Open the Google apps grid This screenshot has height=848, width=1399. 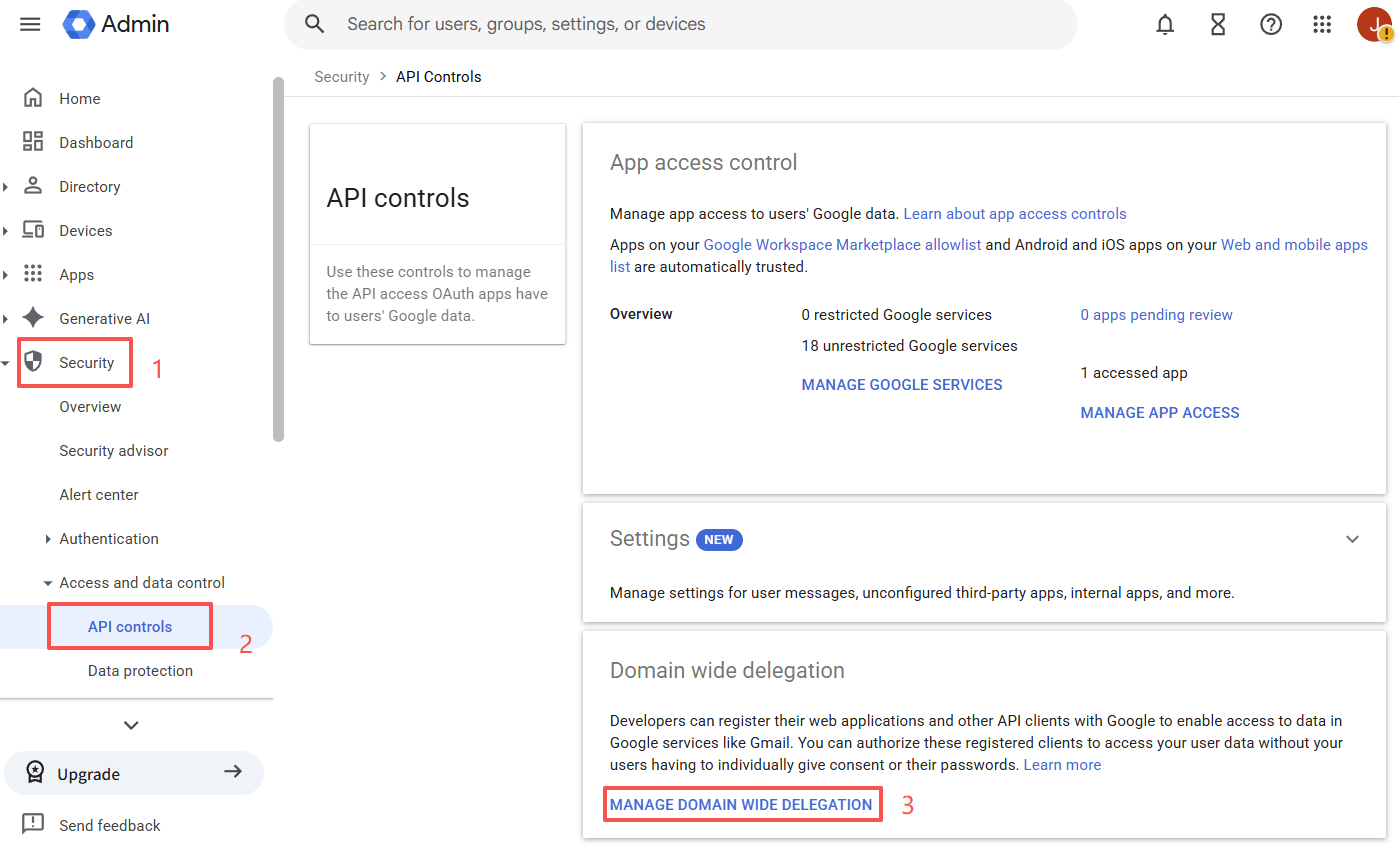(x=1323, y=24)
